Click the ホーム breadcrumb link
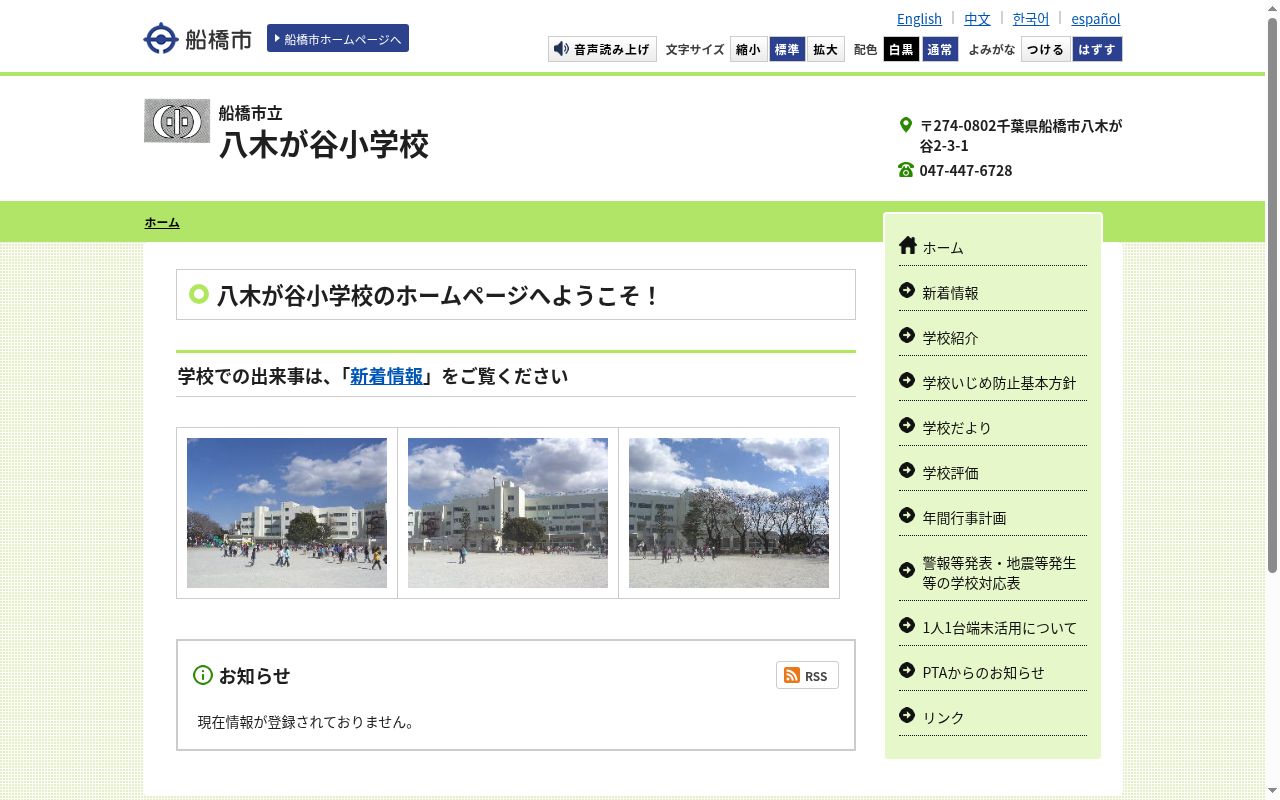 click(162, 222)
